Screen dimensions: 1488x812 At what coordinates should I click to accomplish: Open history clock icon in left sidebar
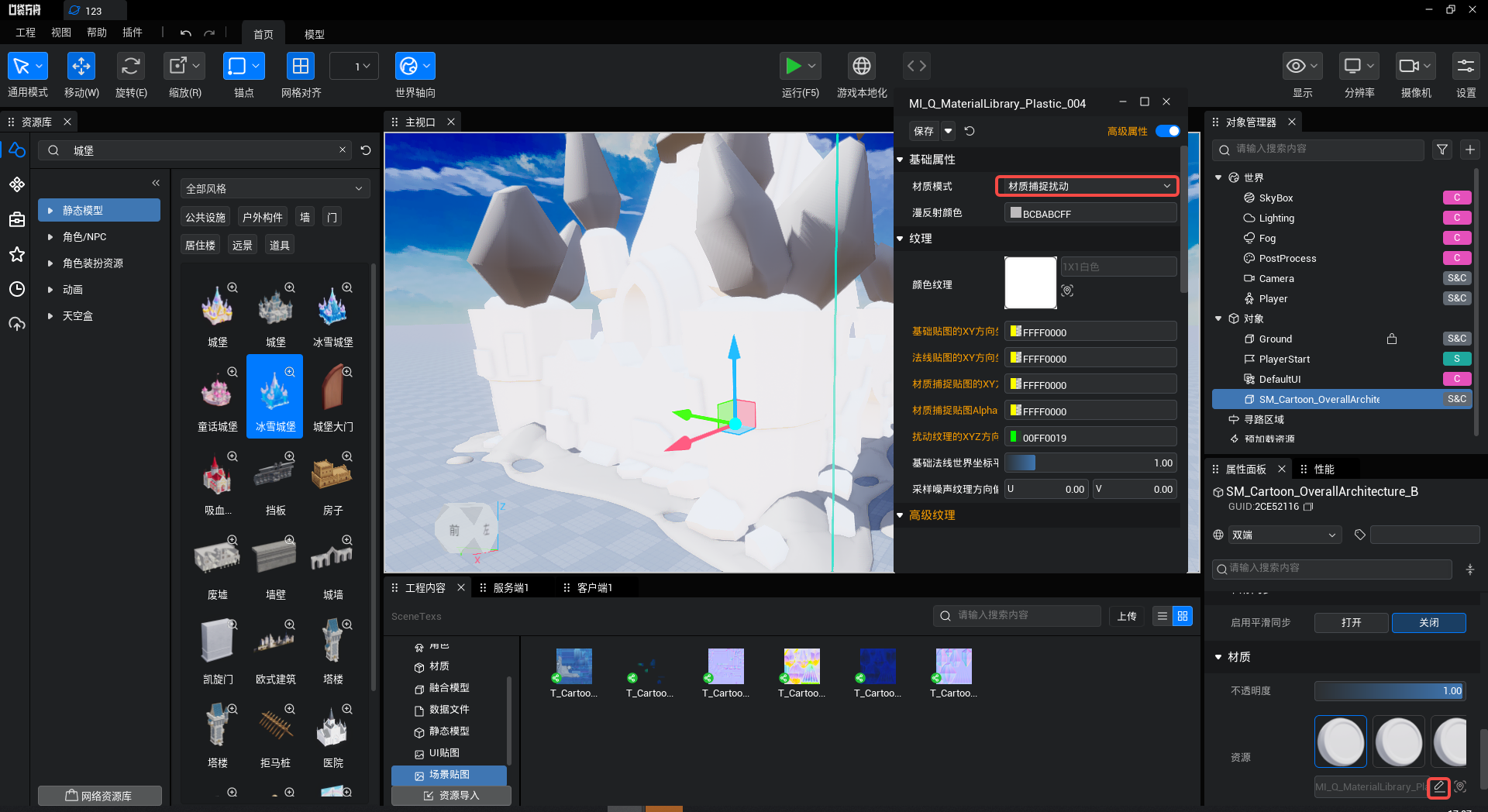pos(17,289)
